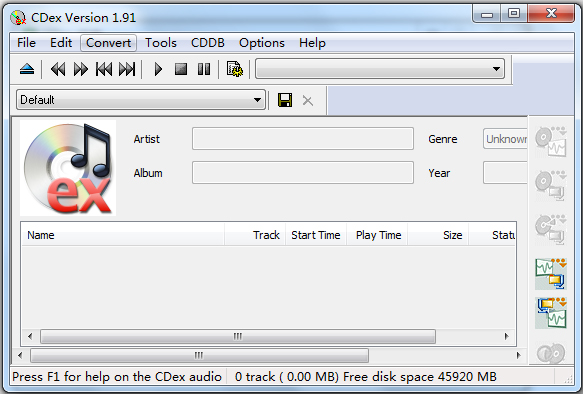583x394 pixels.
Task: Save the current profile
Action: [285, 100]
